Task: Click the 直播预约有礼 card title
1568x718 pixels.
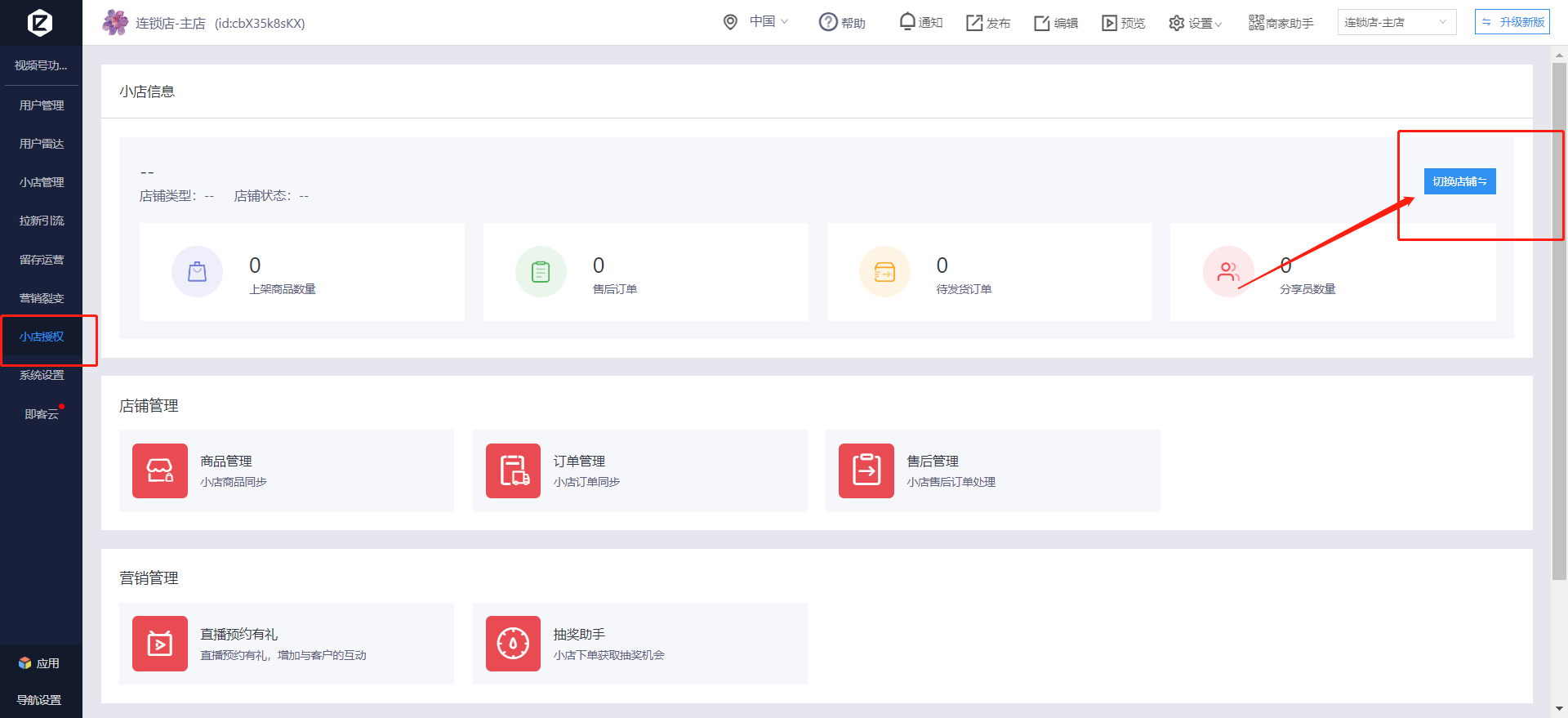Action: pos(239,635)
